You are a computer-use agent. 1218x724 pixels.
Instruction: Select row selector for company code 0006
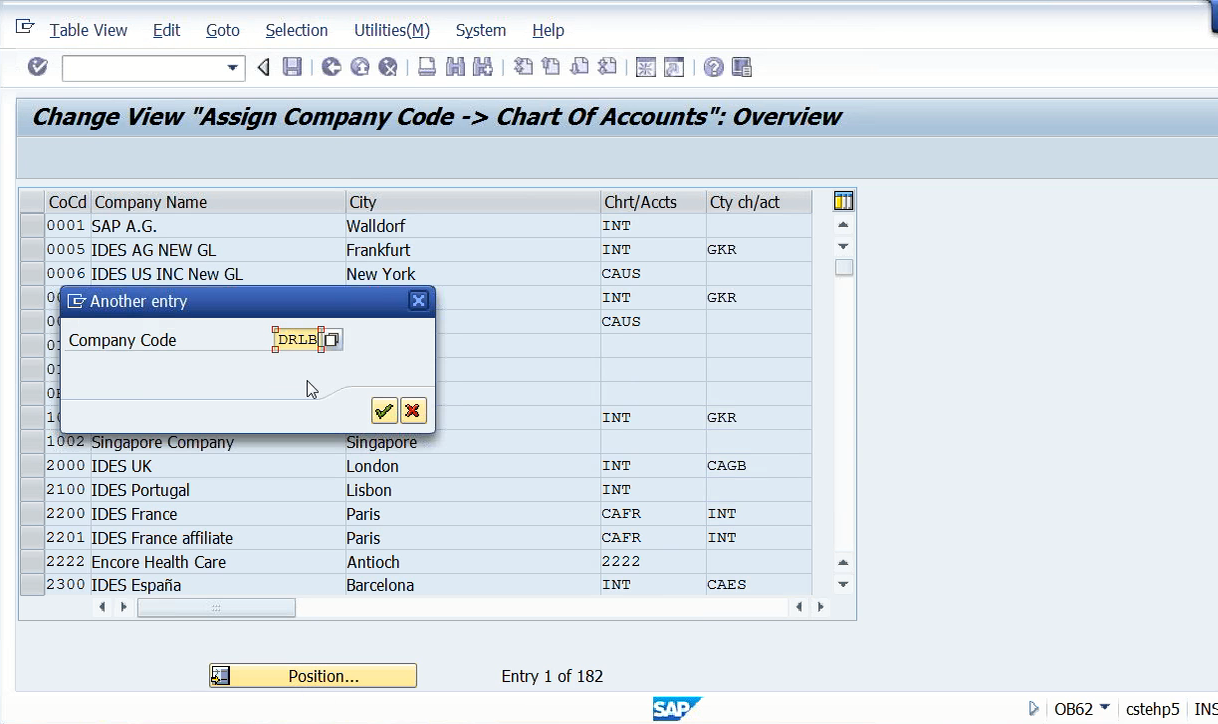coord(32,274)
